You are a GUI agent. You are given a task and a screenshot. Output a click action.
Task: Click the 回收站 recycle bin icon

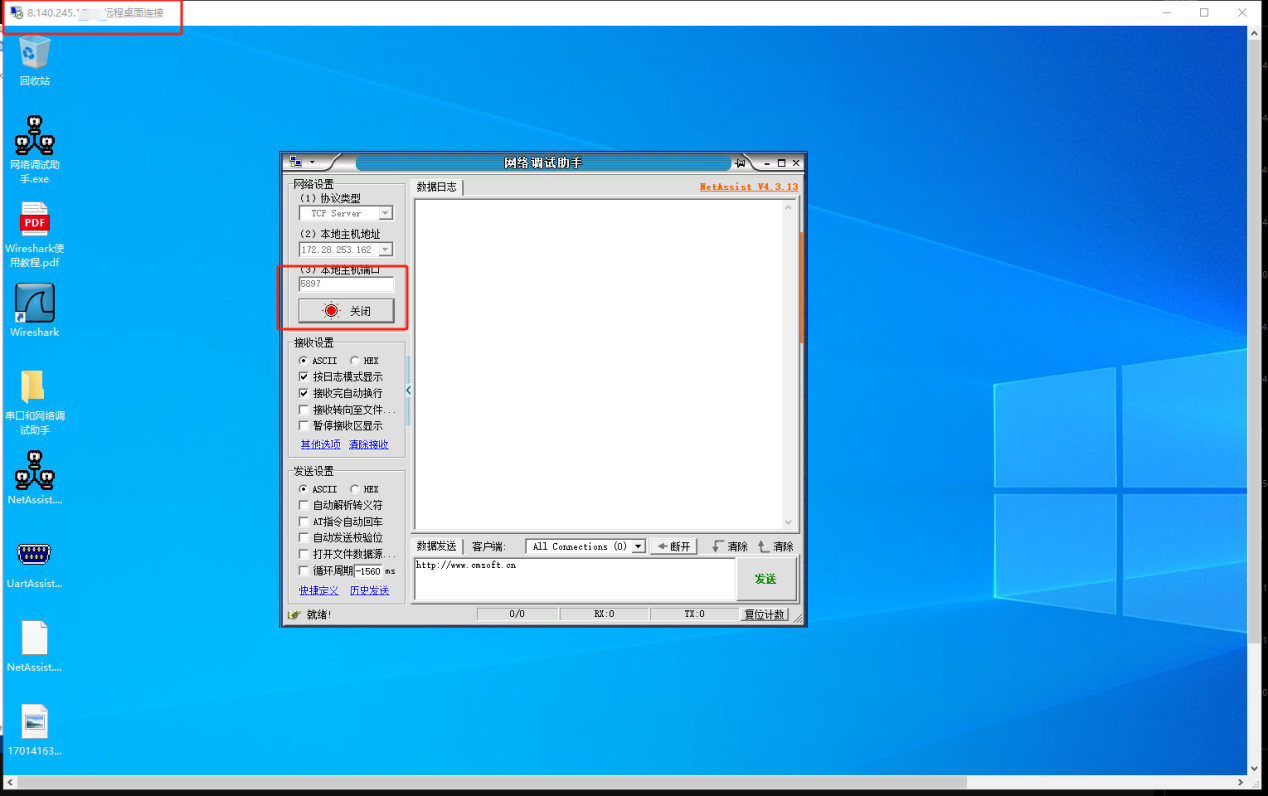point(35,53)
